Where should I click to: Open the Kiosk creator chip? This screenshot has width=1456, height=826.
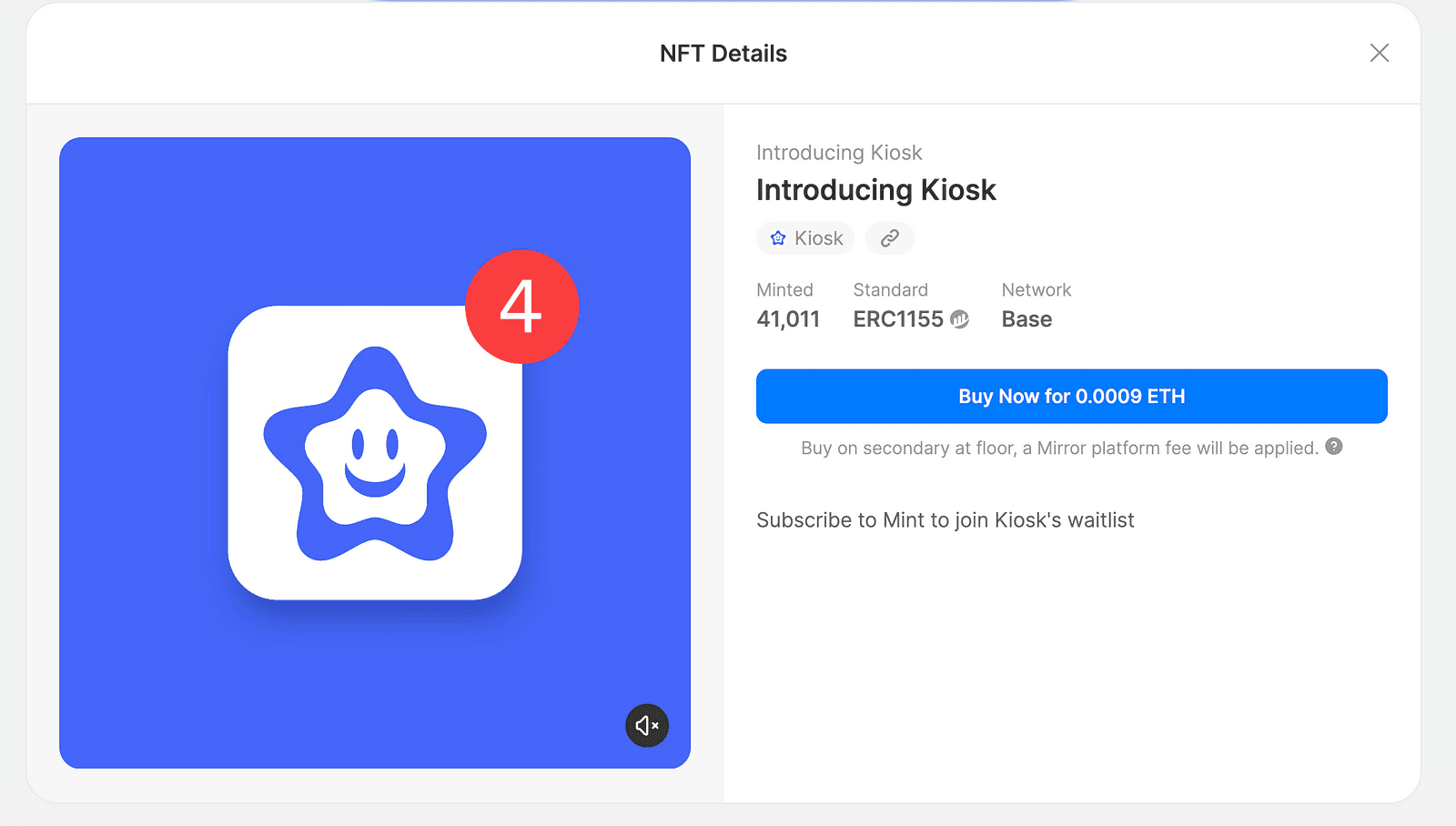click(805, 238)
